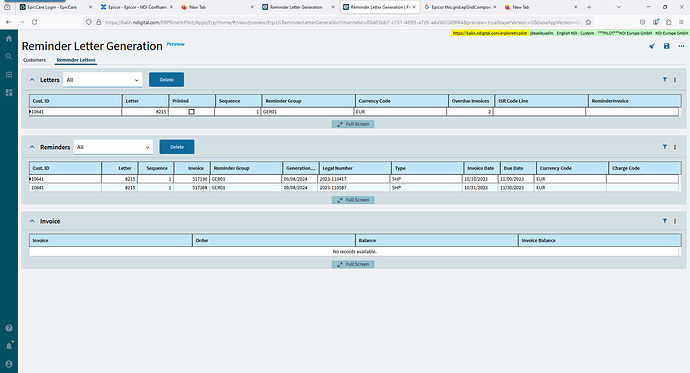This screenshot has height=373, width=690.
Task: Click Delete button in Letters panel
Action: [166, 80]
